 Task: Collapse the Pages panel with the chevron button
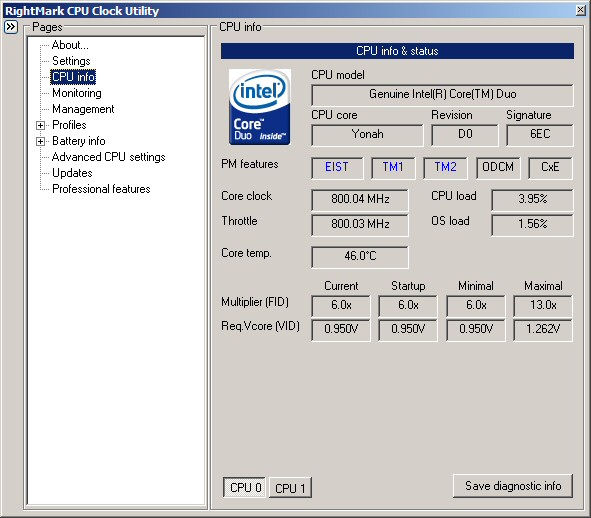pyautogui.click(x=11, y=27)
